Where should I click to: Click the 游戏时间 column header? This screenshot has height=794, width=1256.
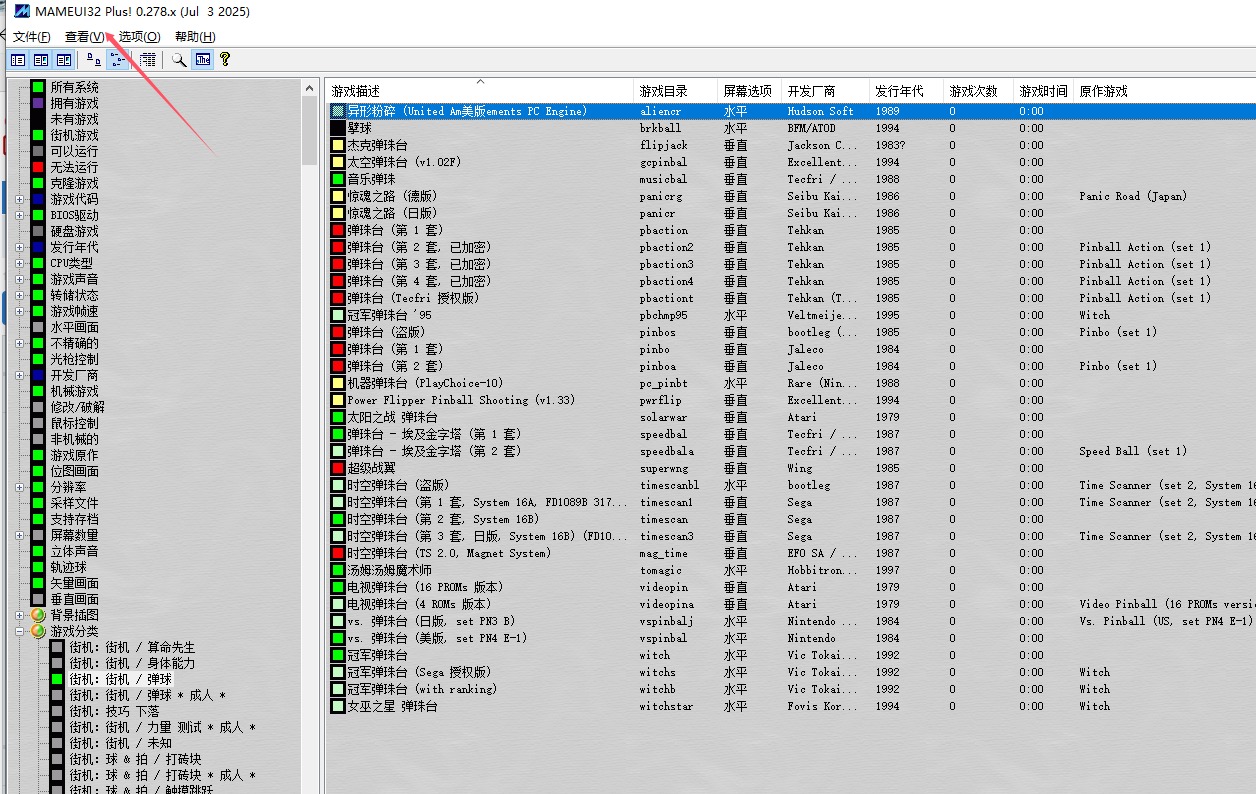[1044, 91]
